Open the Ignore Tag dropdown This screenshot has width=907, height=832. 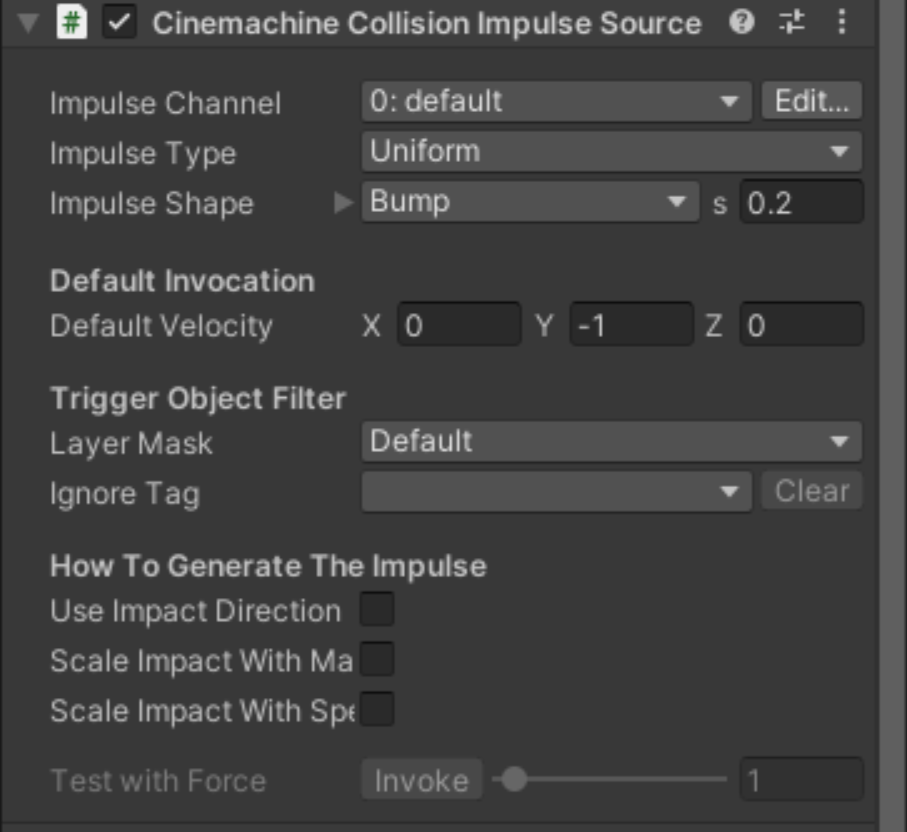pos(556,492)
